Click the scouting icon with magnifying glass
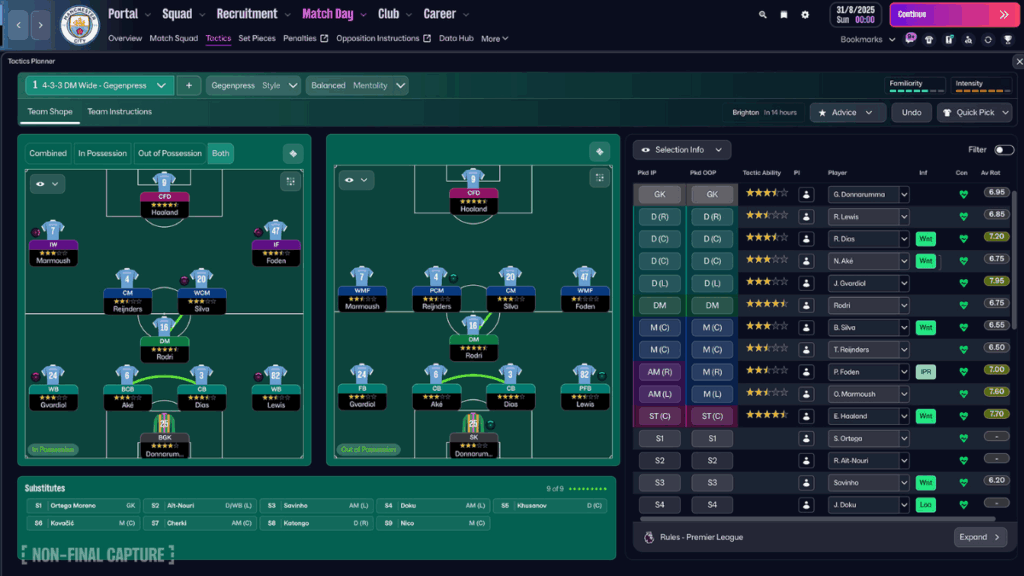The height and width of the screenshot is (576, 1024). (968, 38)
